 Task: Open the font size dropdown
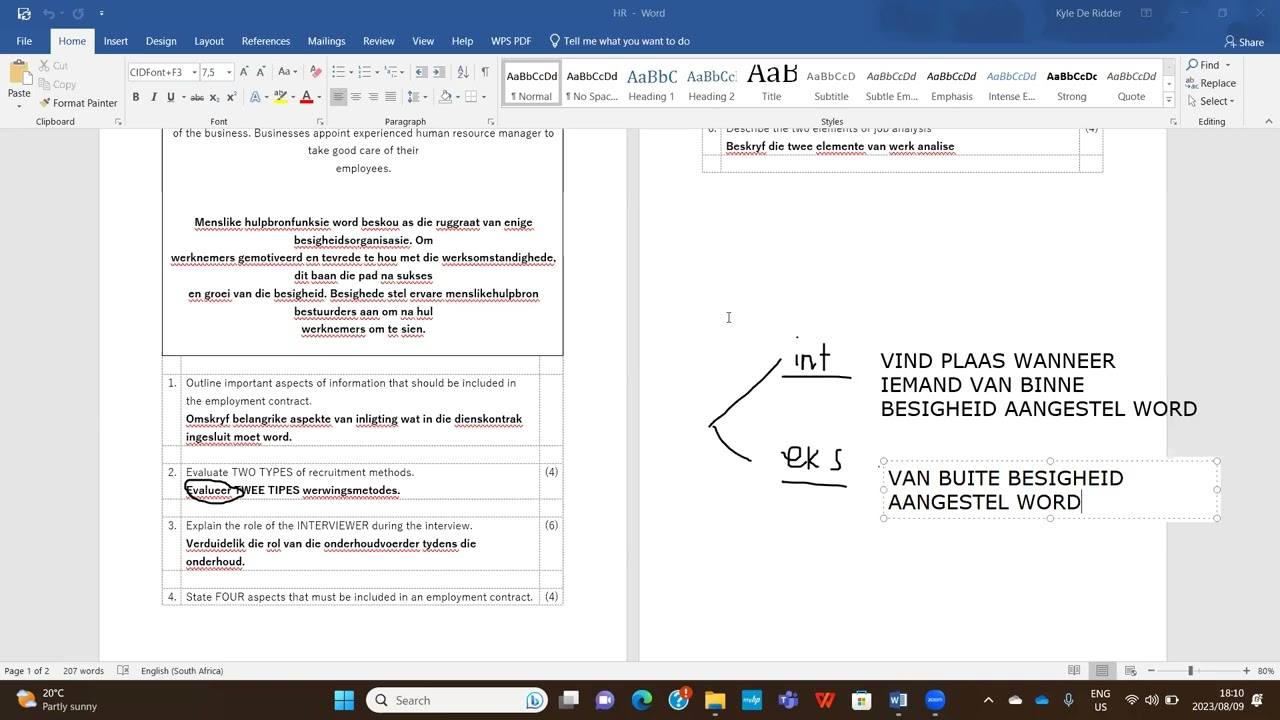[x=229, y=72]
